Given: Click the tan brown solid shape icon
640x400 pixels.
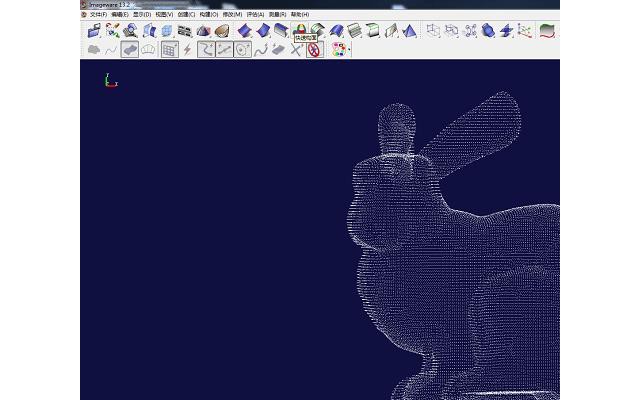Looking at the screenshot, I should coord(222,31).
